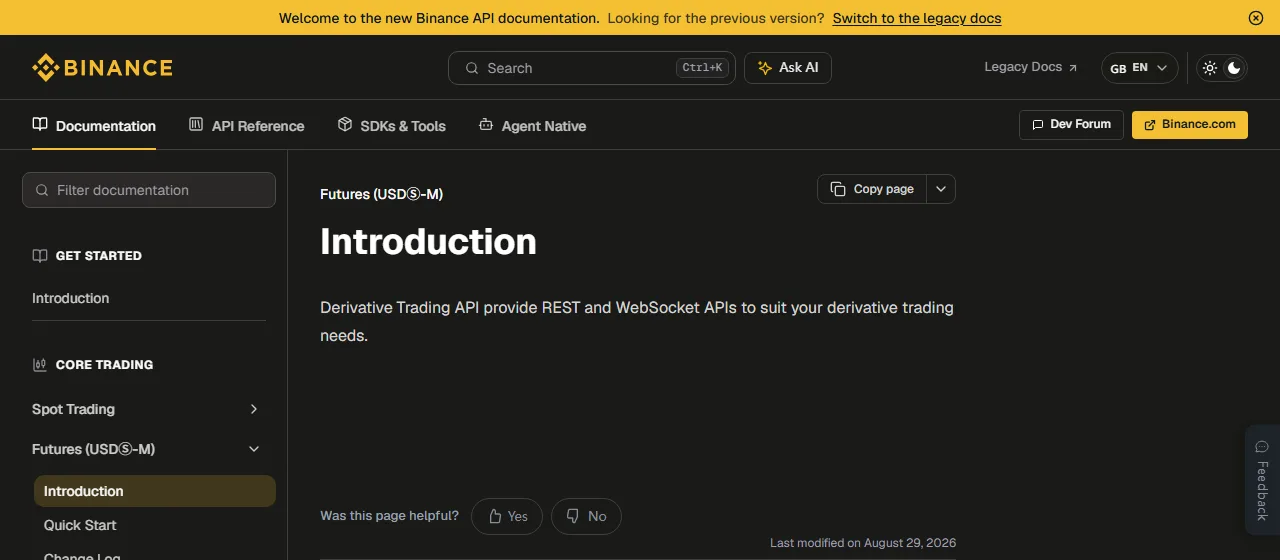Click the thumbs-down No button
This screenshot has width=1280, height=560.
pyautogui.click(x=586, y=516)
